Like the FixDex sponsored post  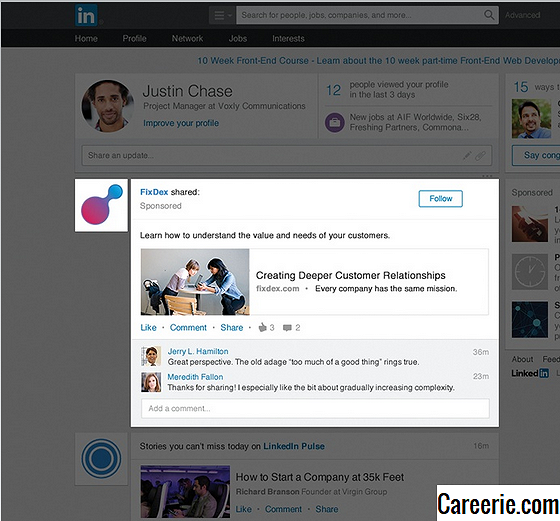pos(148,328)
